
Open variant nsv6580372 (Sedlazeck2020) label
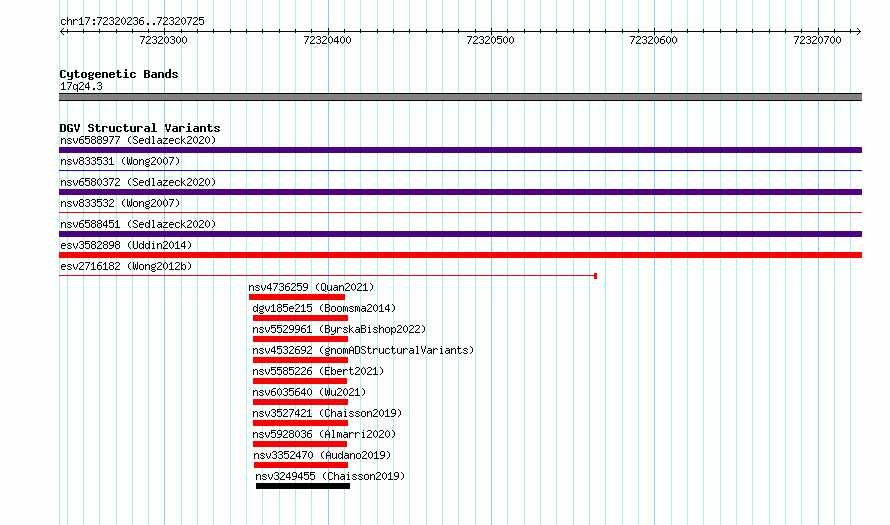(138, 182)
